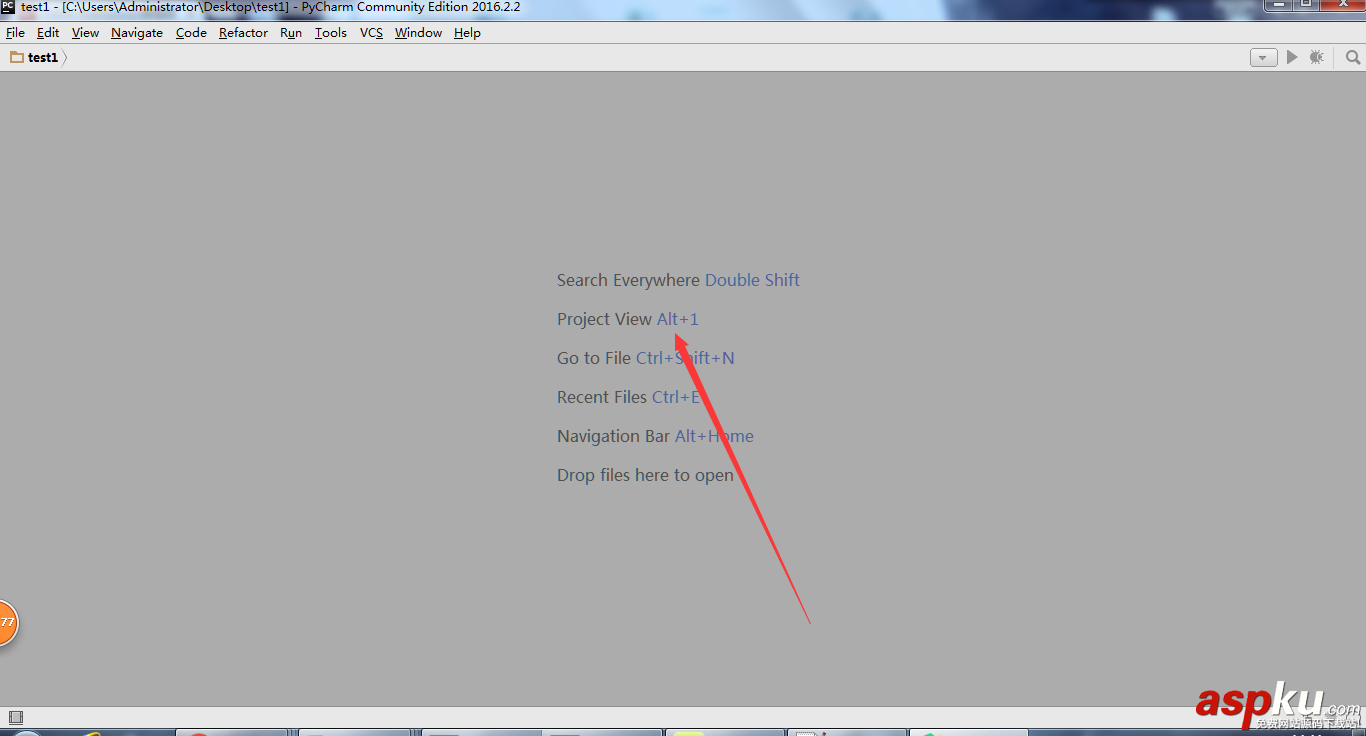
Task: Open the Code menu
Action: 191,33
